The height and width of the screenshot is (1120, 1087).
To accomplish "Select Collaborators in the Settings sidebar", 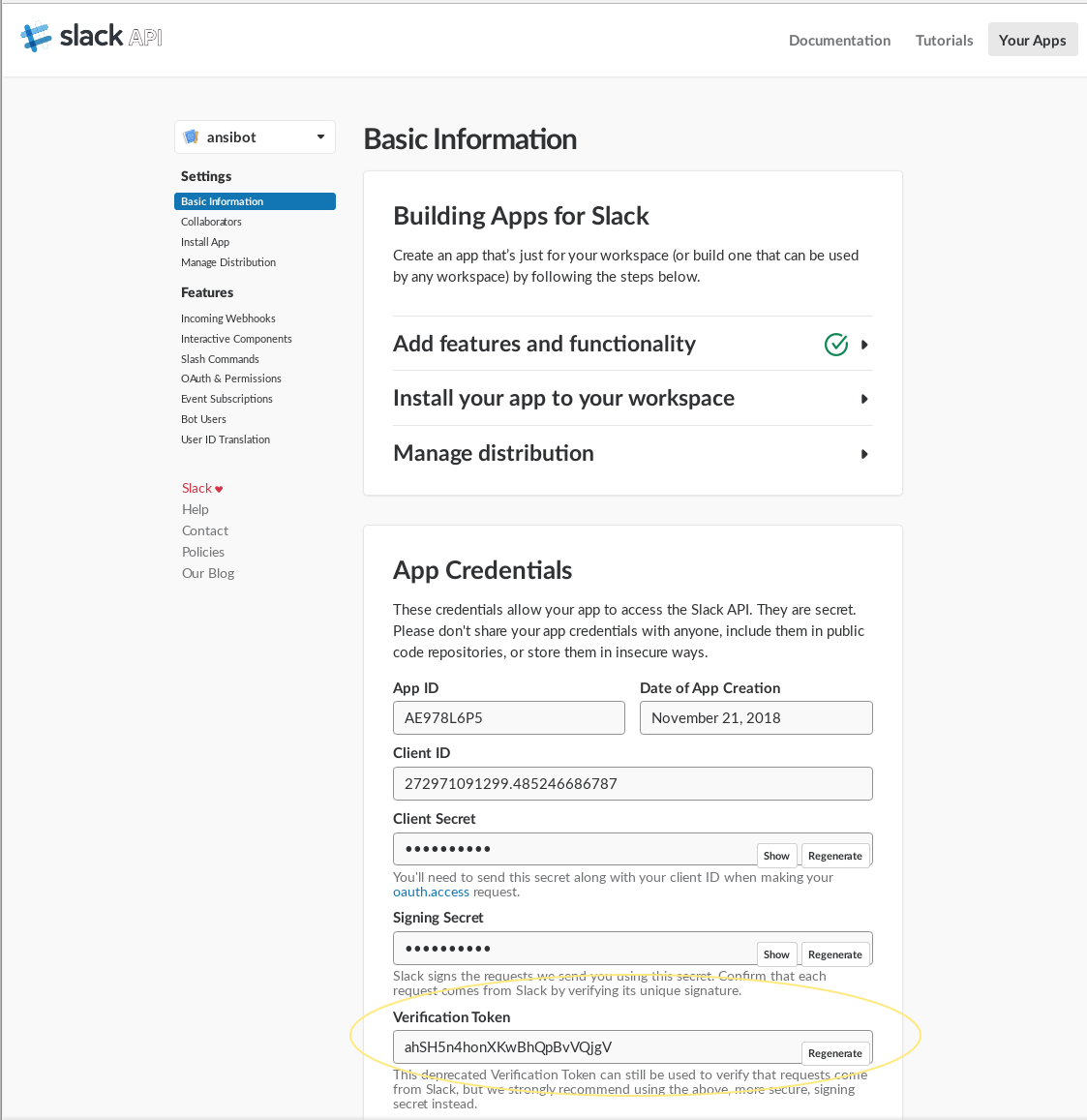I will coord(211,222).
